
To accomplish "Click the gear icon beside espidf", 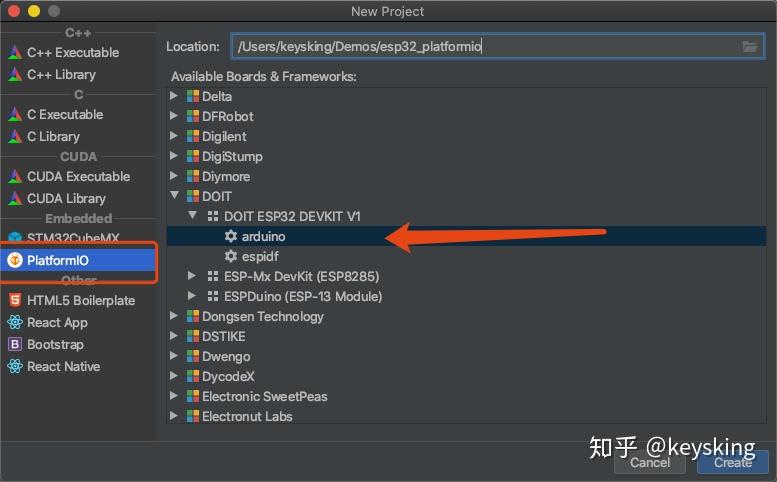I will point(230,256).
